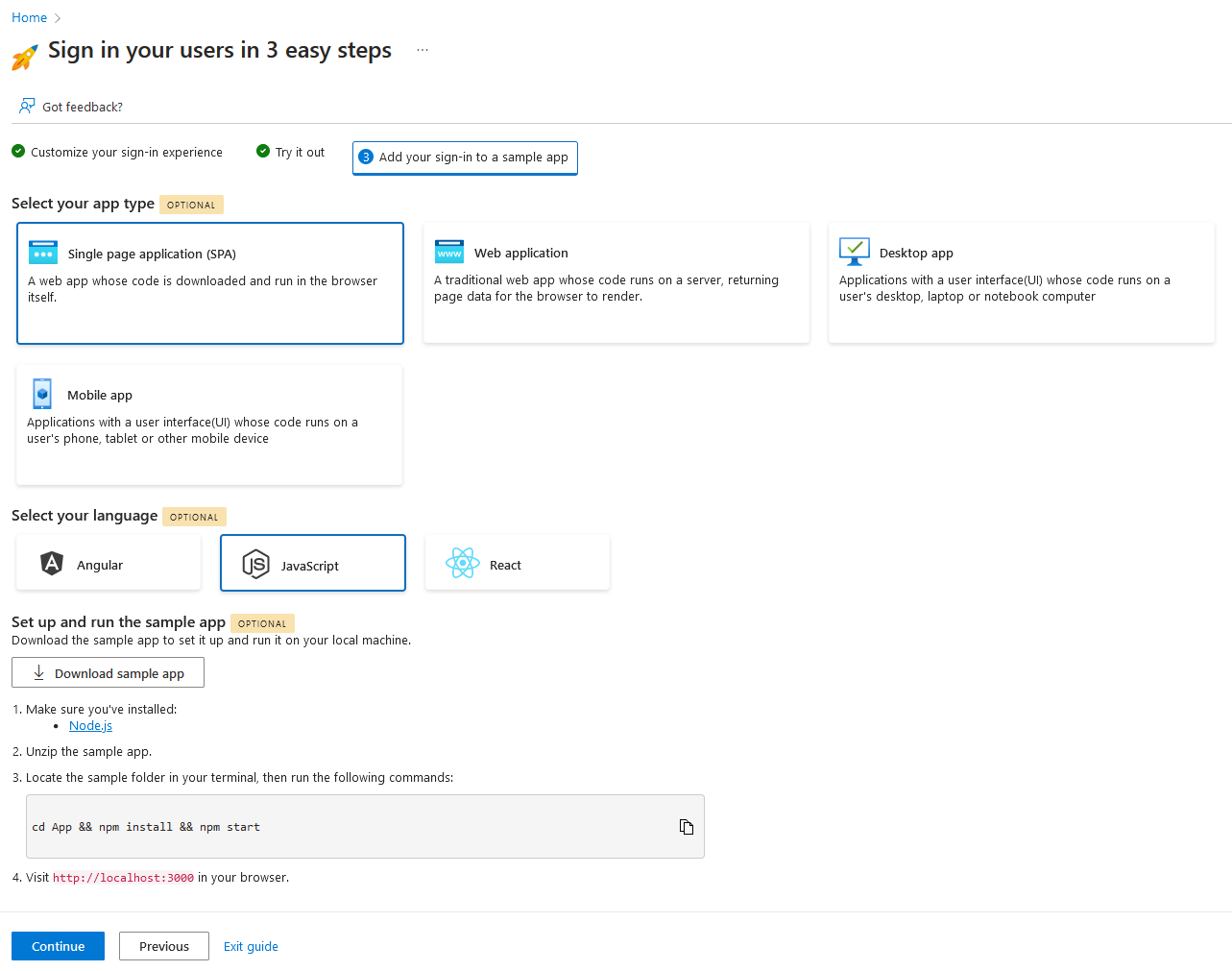
Task: Choose Desktop app as your app type
Action: (1021, 282)
